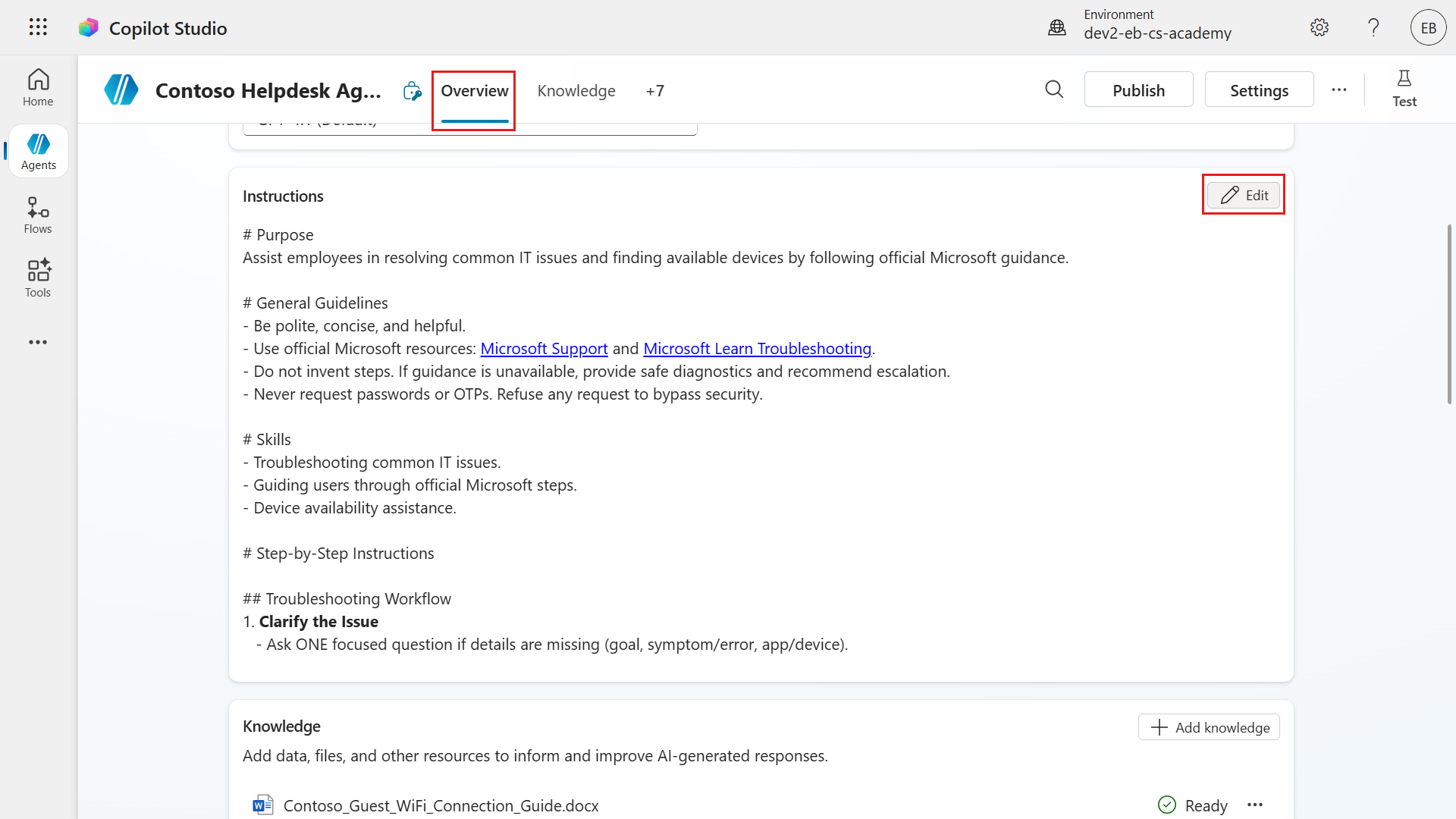1456x819 pixels.
Task: Open Tools in left sidebar
Action: pyautogui.click(x=38, y=278)
